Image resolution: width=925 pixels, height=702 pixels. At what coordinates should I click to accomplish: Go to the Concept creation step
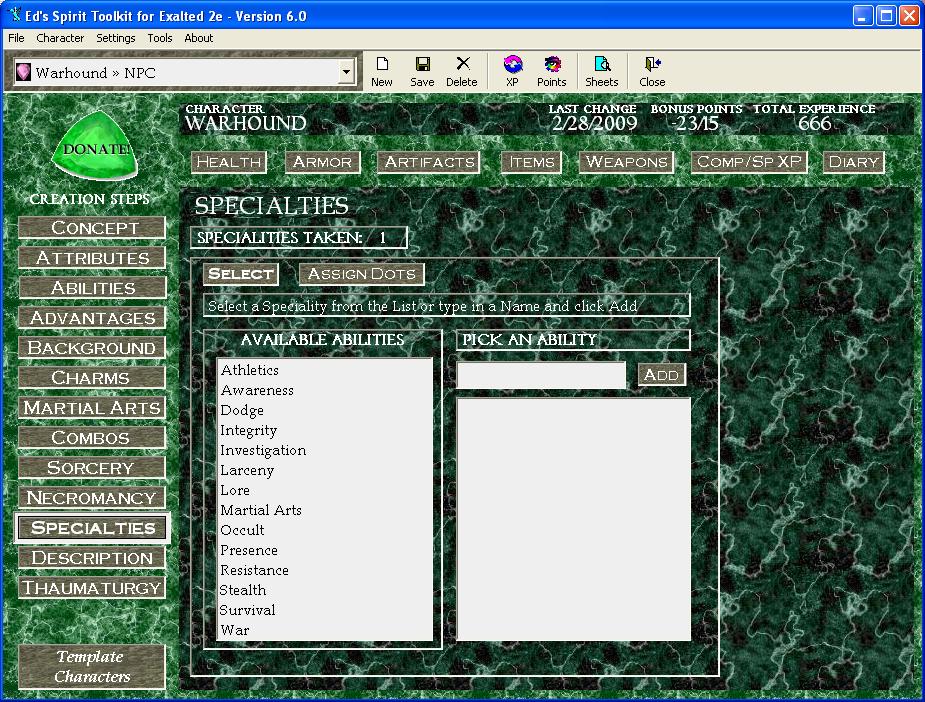click(92, 228)
